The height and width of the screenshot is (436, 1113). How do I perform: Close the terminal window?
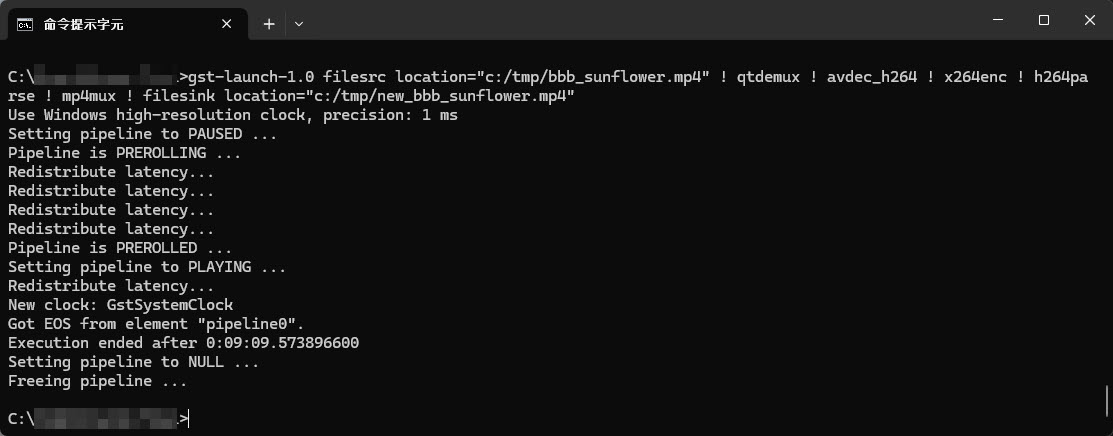click(1090, 21)
